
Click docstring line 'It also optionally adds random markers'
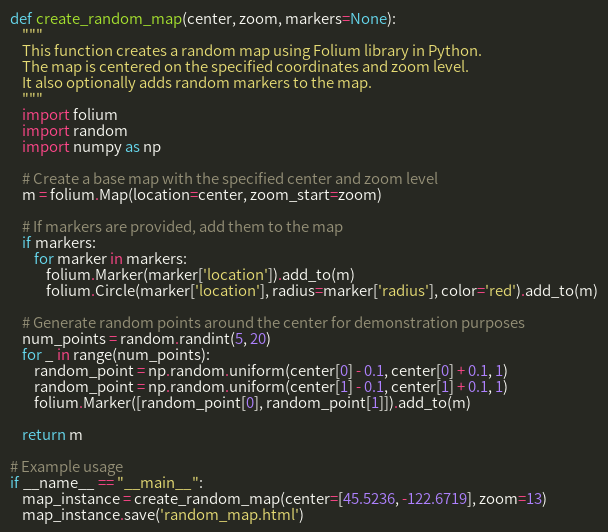(197, 83)
